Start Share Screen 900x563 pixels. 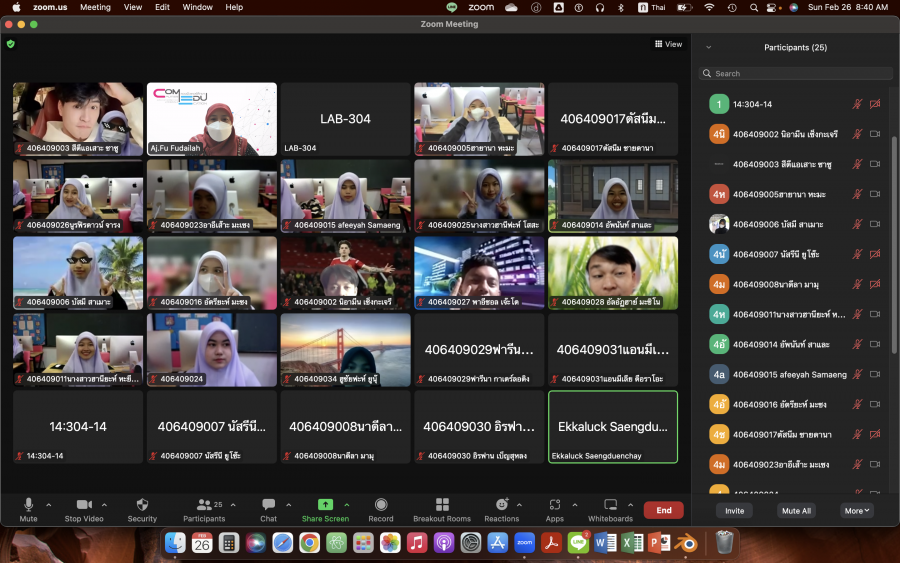coord(325,505)
